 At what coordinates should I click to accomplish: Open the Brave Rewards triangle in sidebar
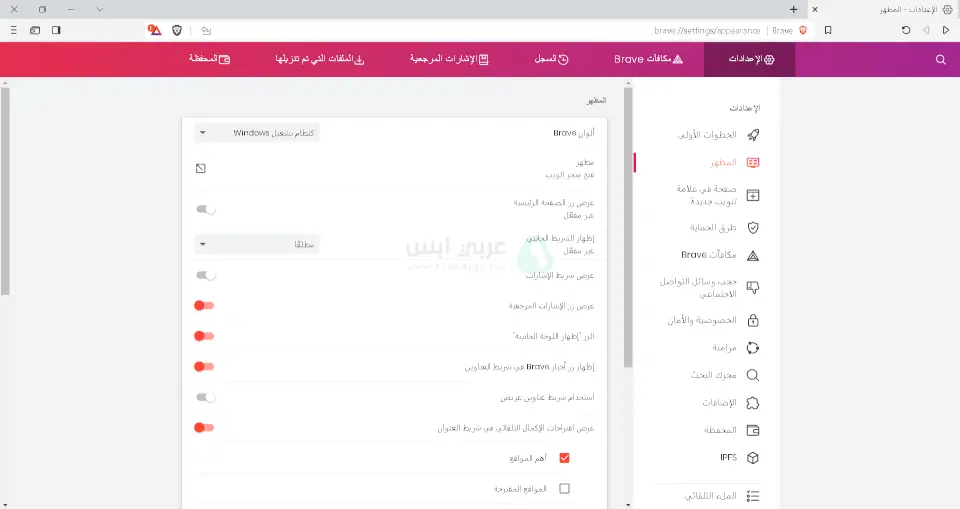(753, 255)
